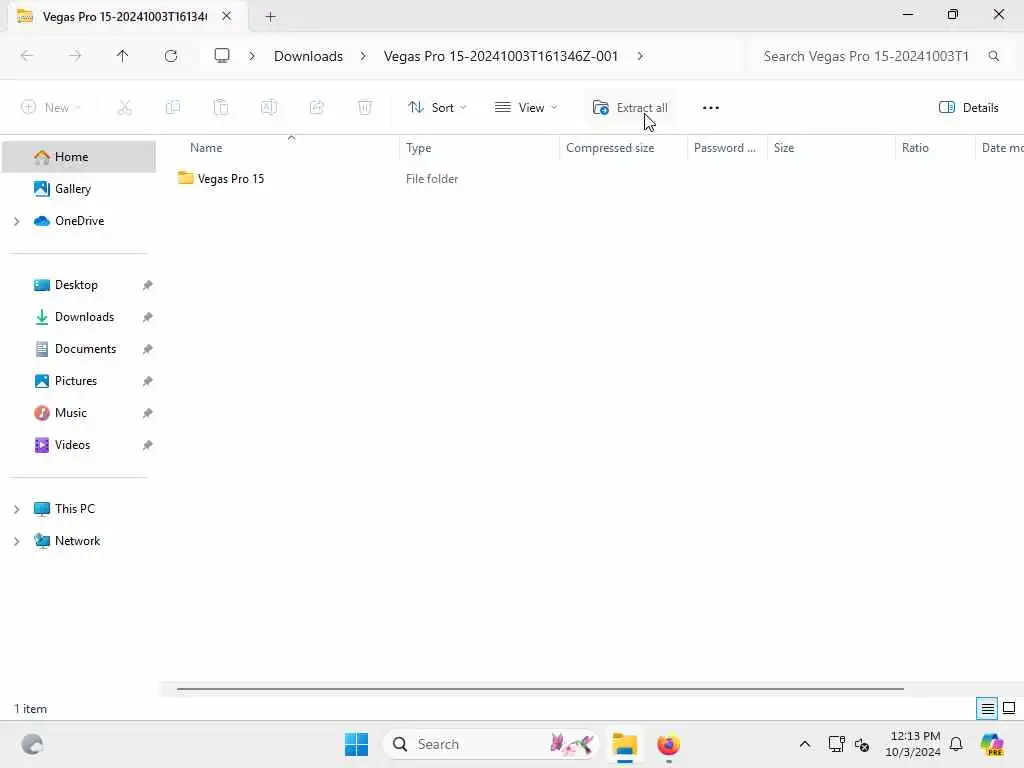Open Firefox from the taskbar
Screen dimensions: 1024x768
(x=668, y=744)
